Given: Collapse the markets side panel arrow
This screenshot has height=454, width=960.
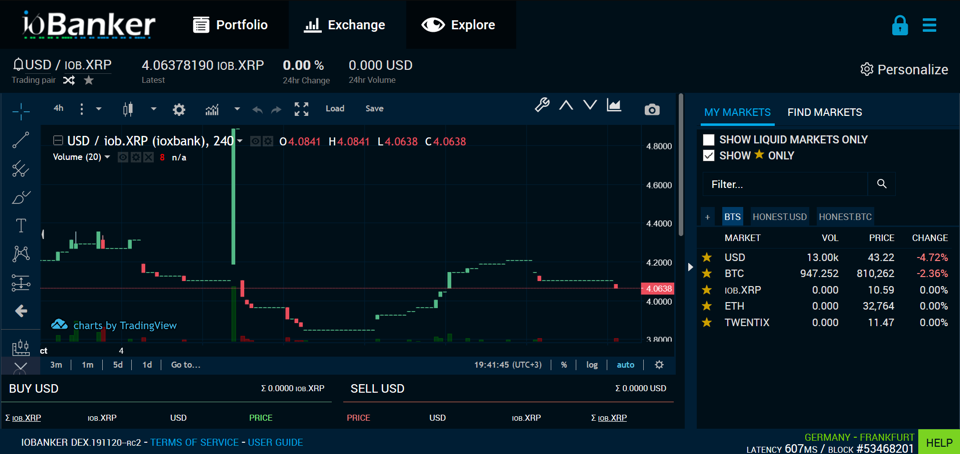Looking at the screenshot, I should click(691, 267).
